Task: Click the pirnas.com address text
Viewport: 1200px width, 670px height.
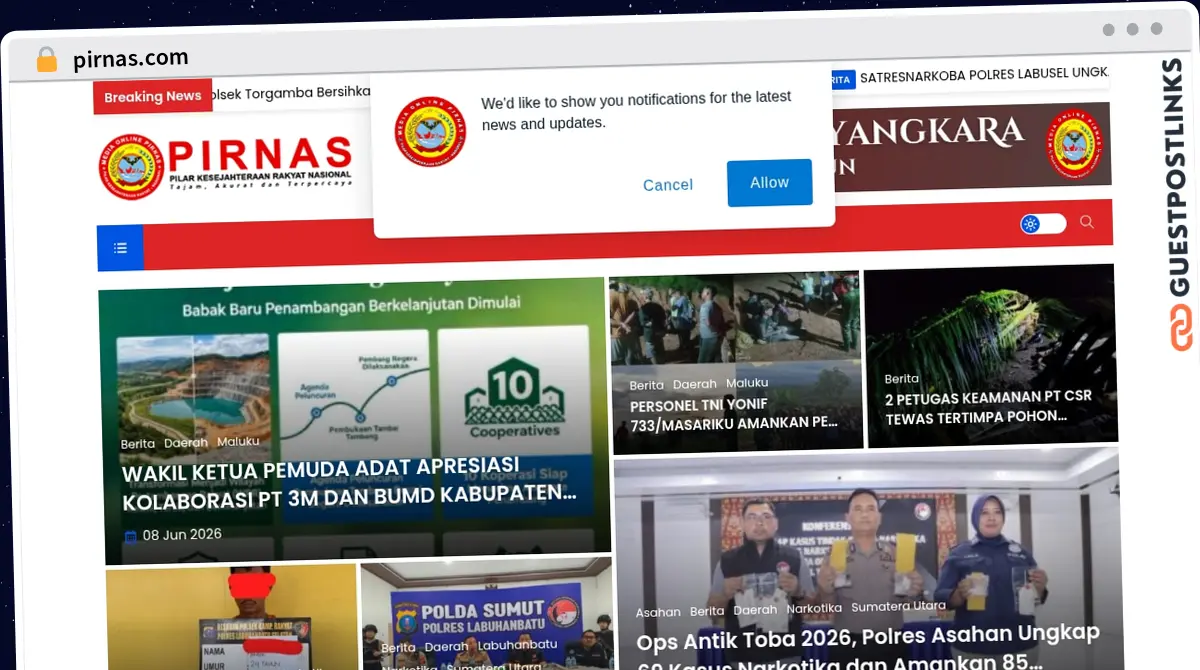Action: coord(130,59)
